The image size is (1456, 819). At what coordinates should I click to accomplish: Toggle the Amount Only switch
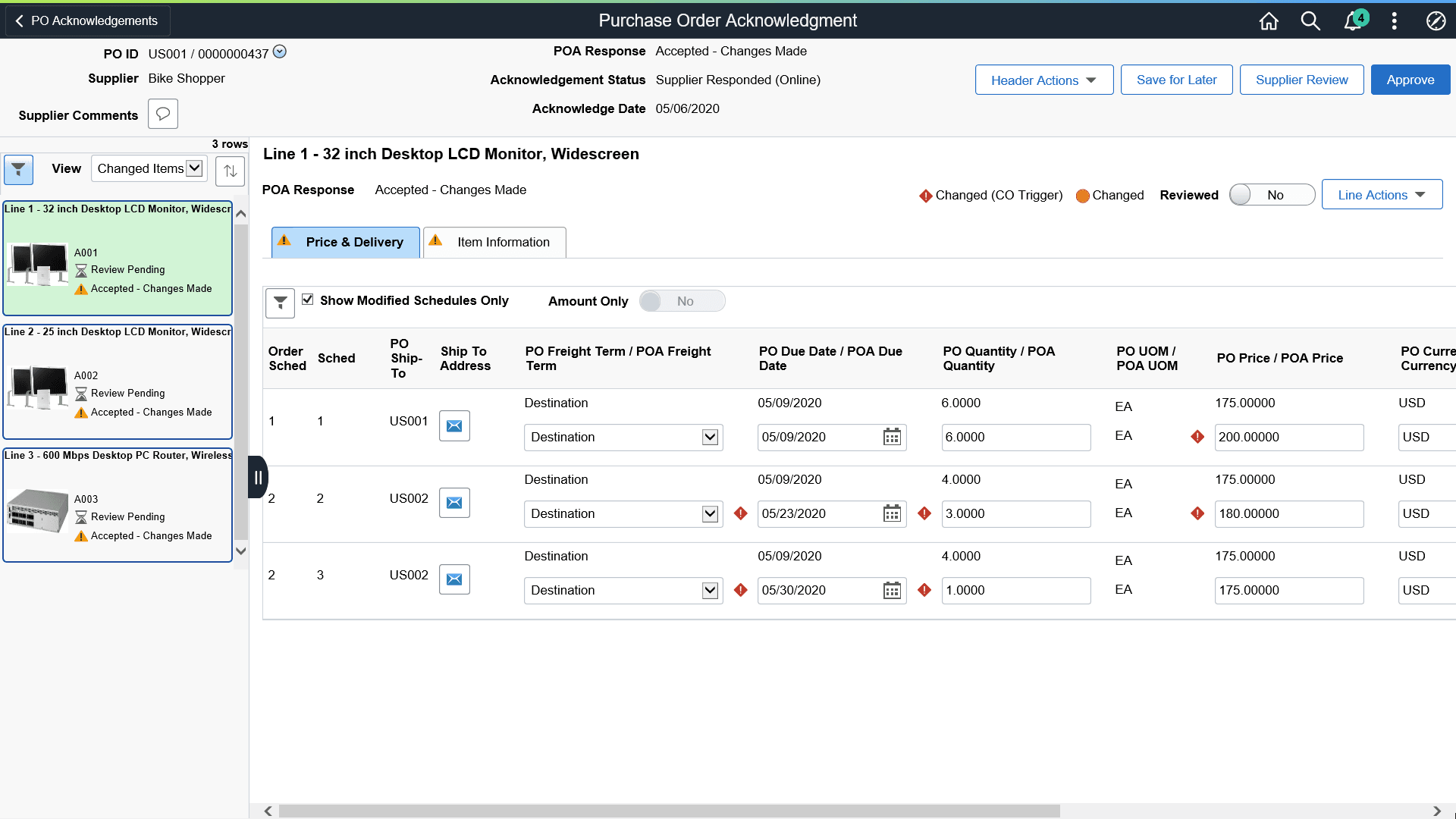[x=681, y=301]
